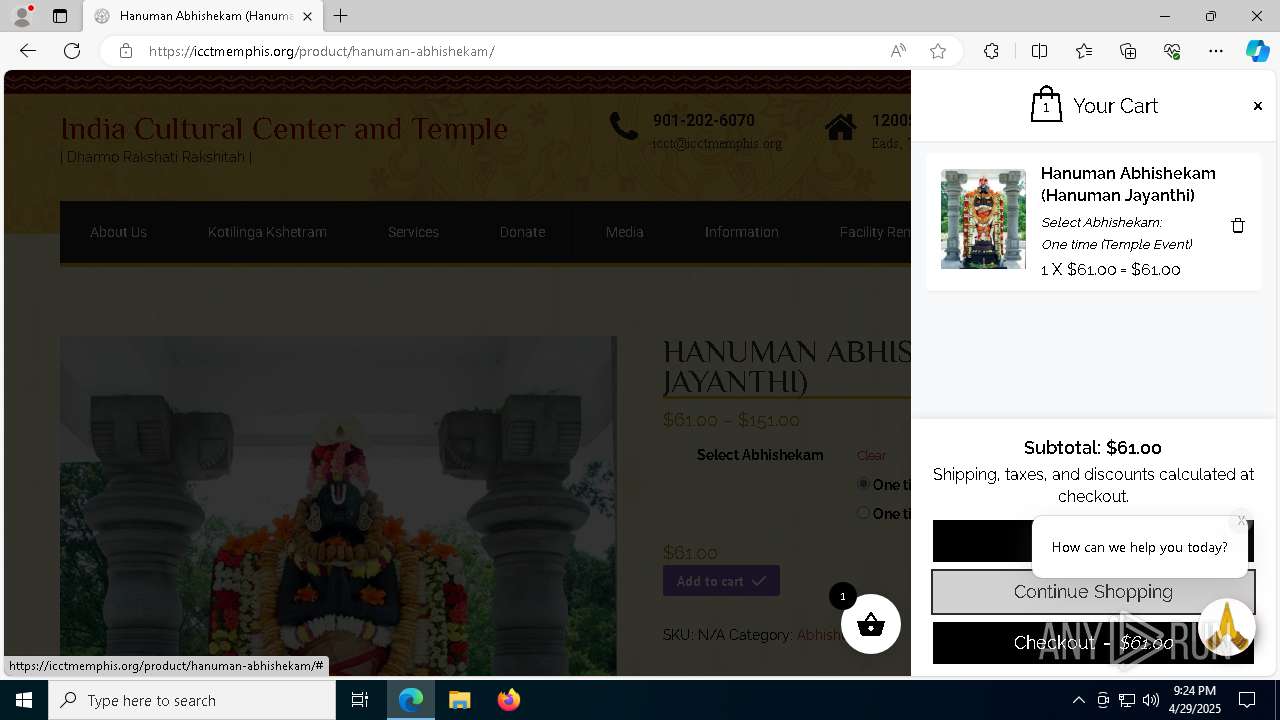Close the Your Cart panel
Screen dimensions: 1280x720
(1258, 106)
